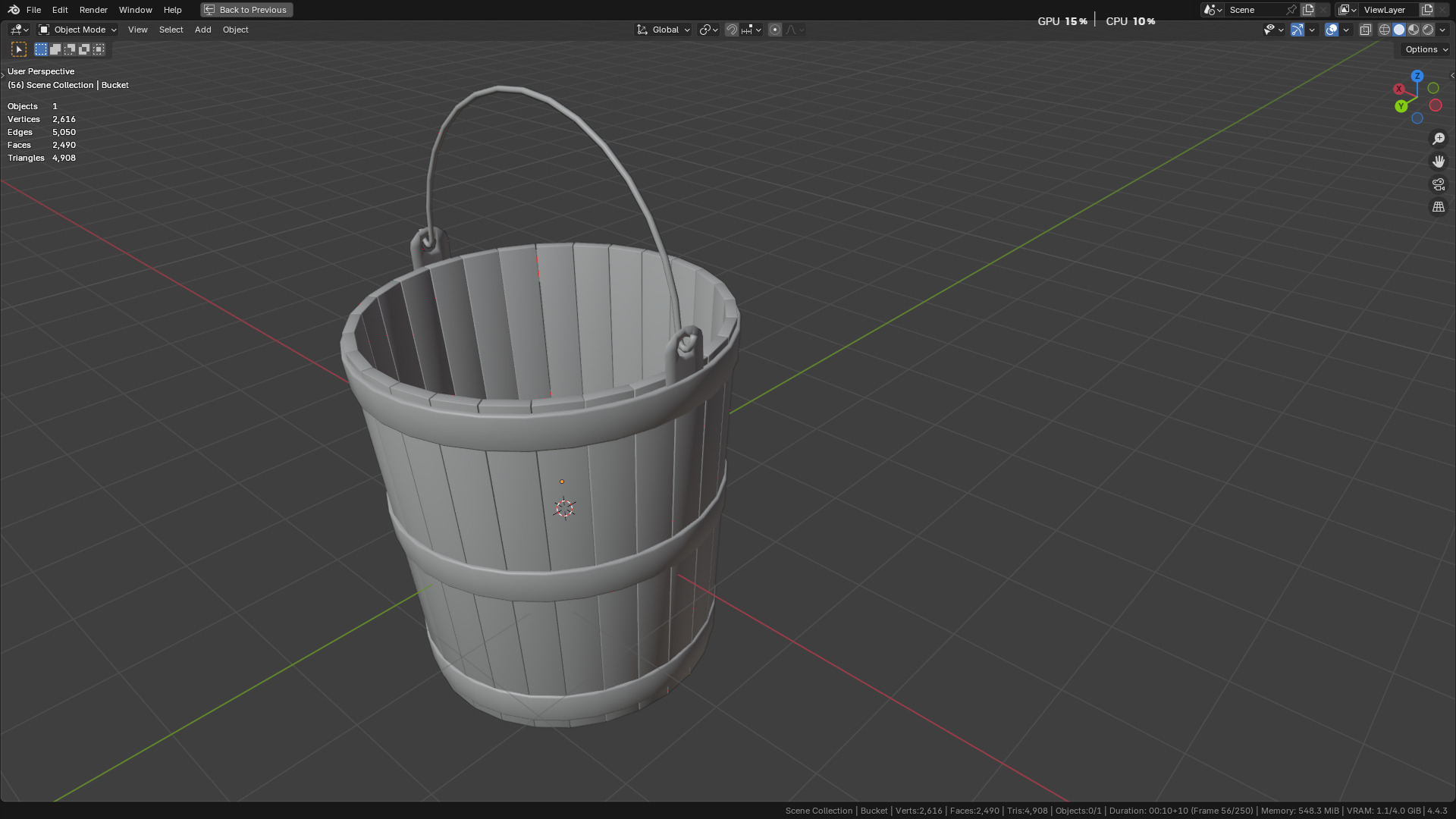Click the 'Triangles' statistics label

click(26, 158)
